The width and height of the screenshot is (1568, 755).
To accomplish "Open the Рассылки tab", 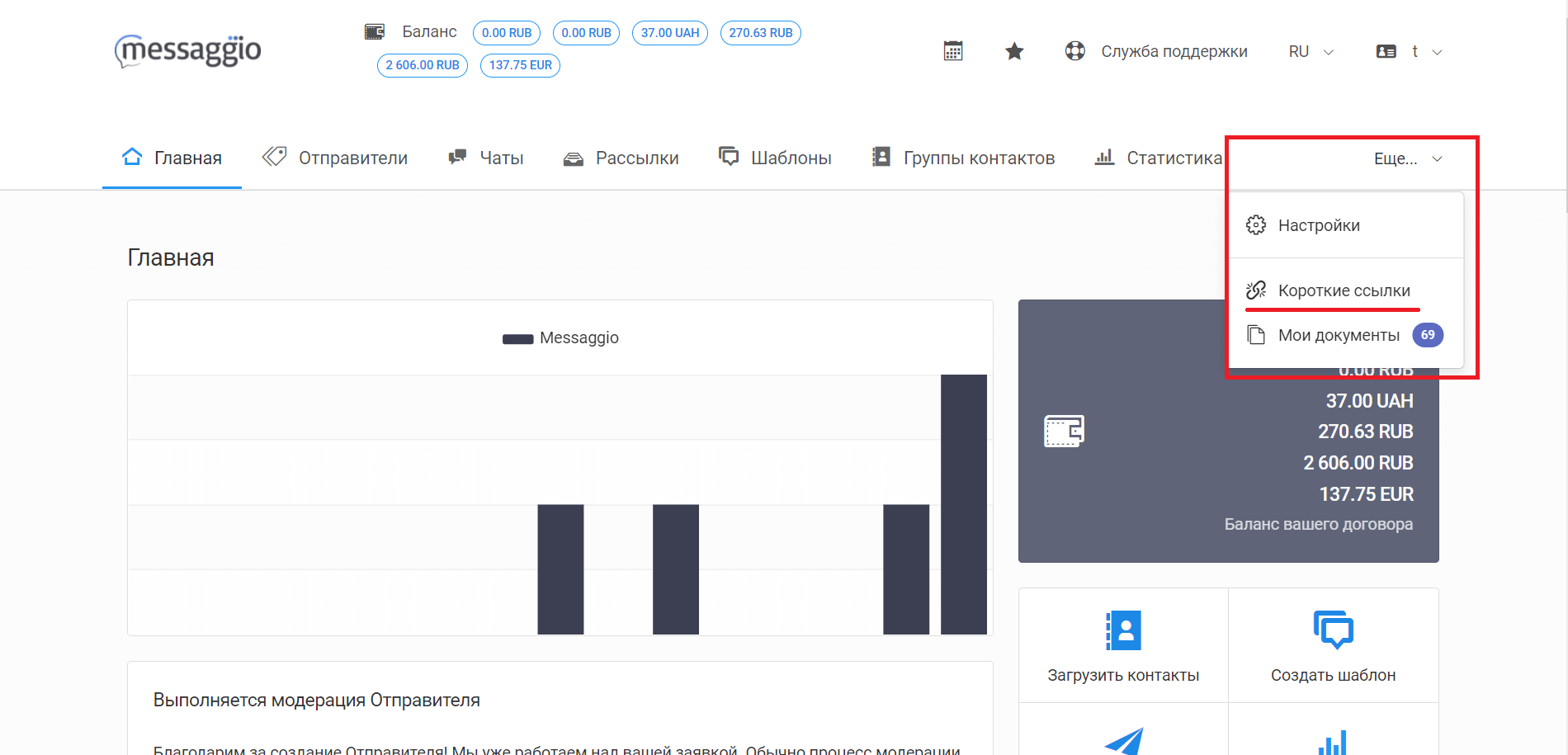I will 621,158.
